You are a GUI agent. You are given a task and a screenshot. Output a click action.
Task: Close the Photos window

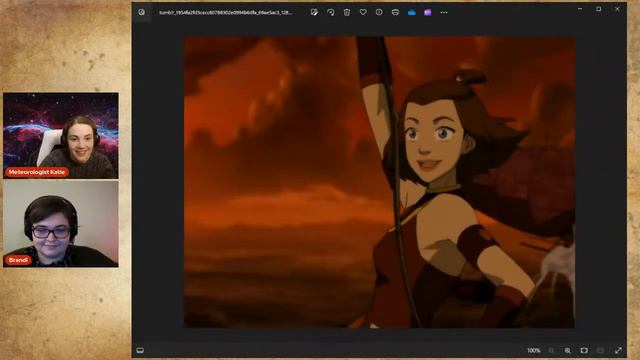[617, 9]
